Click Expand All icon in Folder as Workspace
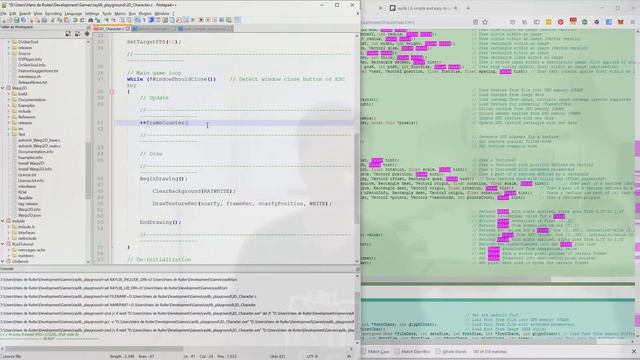 pos(68,34)
